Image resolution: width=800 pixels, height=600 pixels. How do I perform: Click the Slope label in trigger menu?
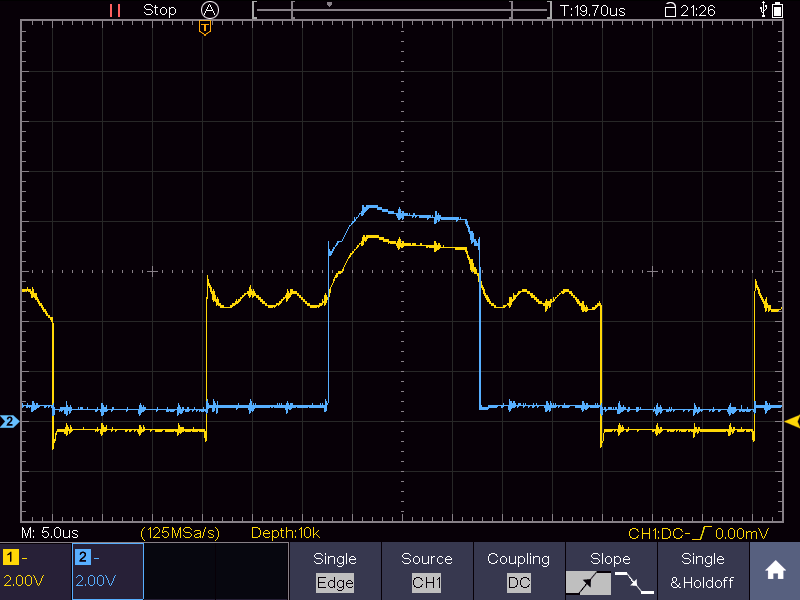point(610,559)
